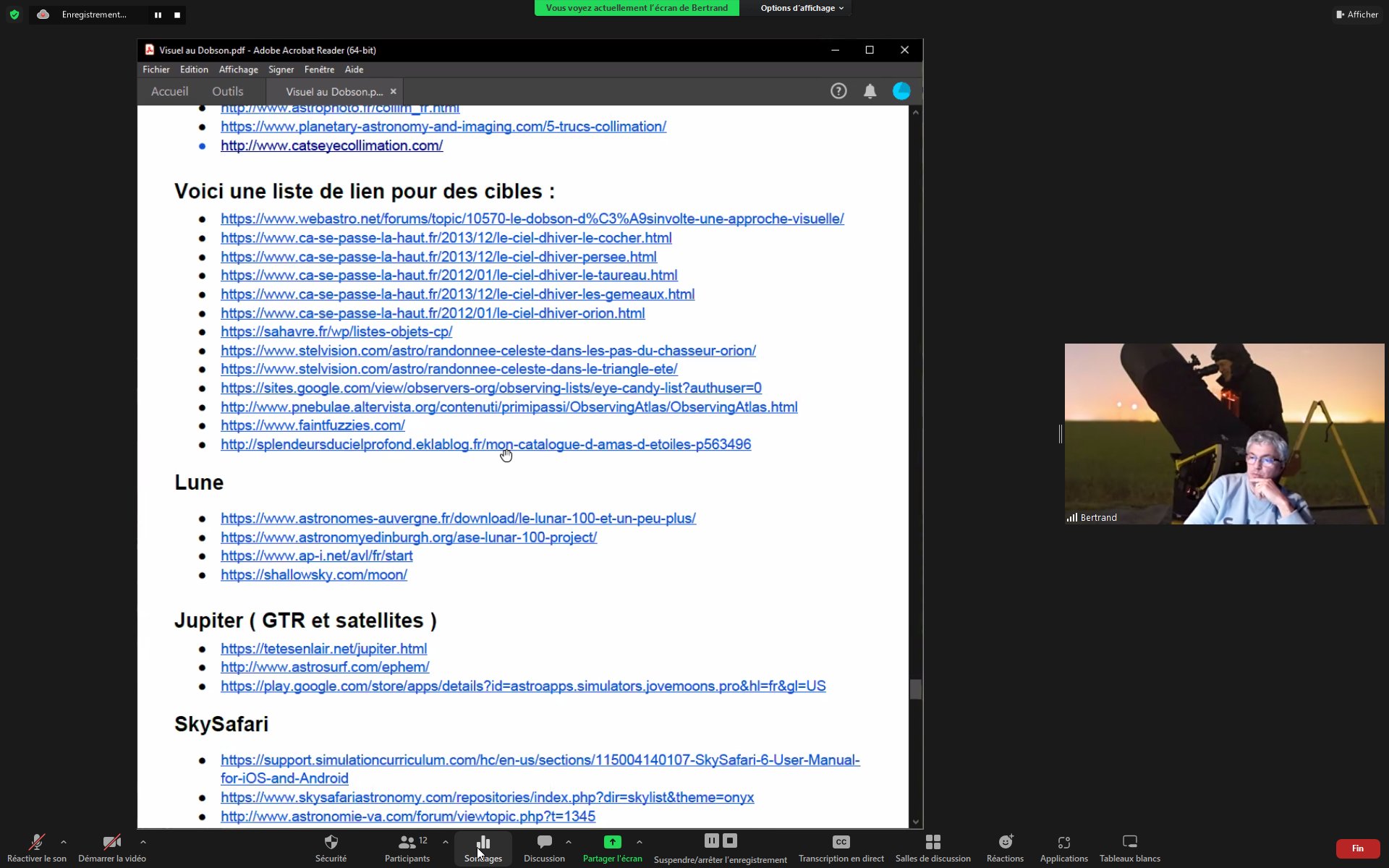
Task: Click the PDF vertical scrollbar thumb
Action: pyautogui.click(x=916, y=689)
